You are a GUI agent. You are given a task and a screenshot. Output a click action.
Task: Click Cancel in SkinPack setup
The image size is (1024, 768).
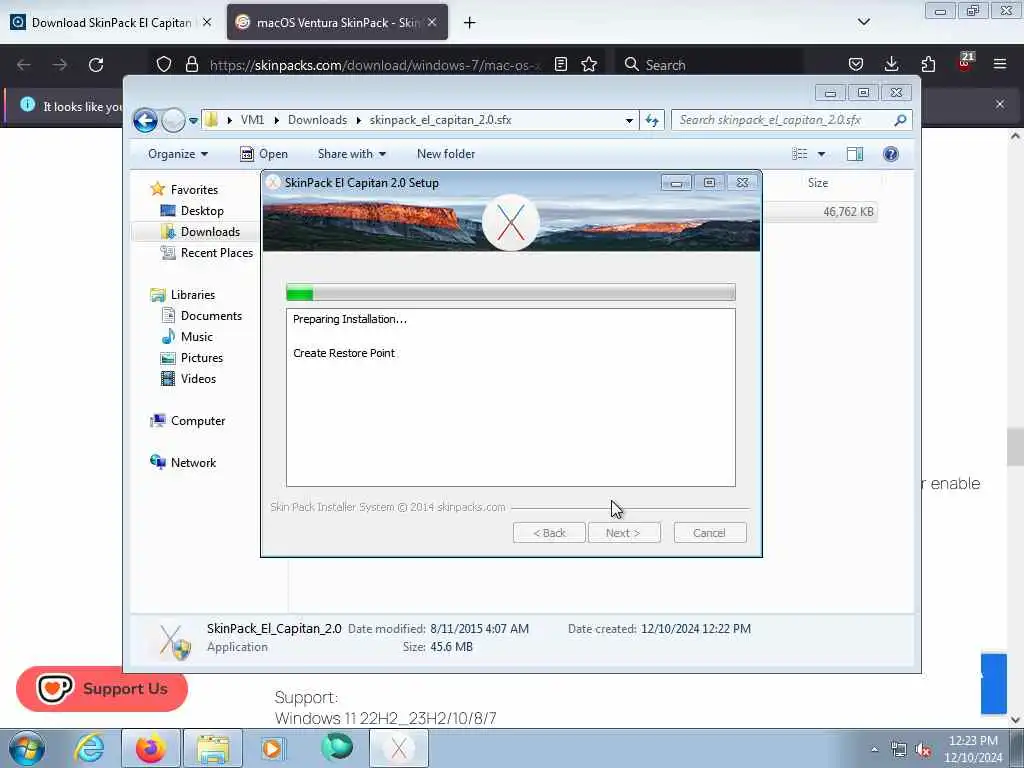click(x=710, y=533)
